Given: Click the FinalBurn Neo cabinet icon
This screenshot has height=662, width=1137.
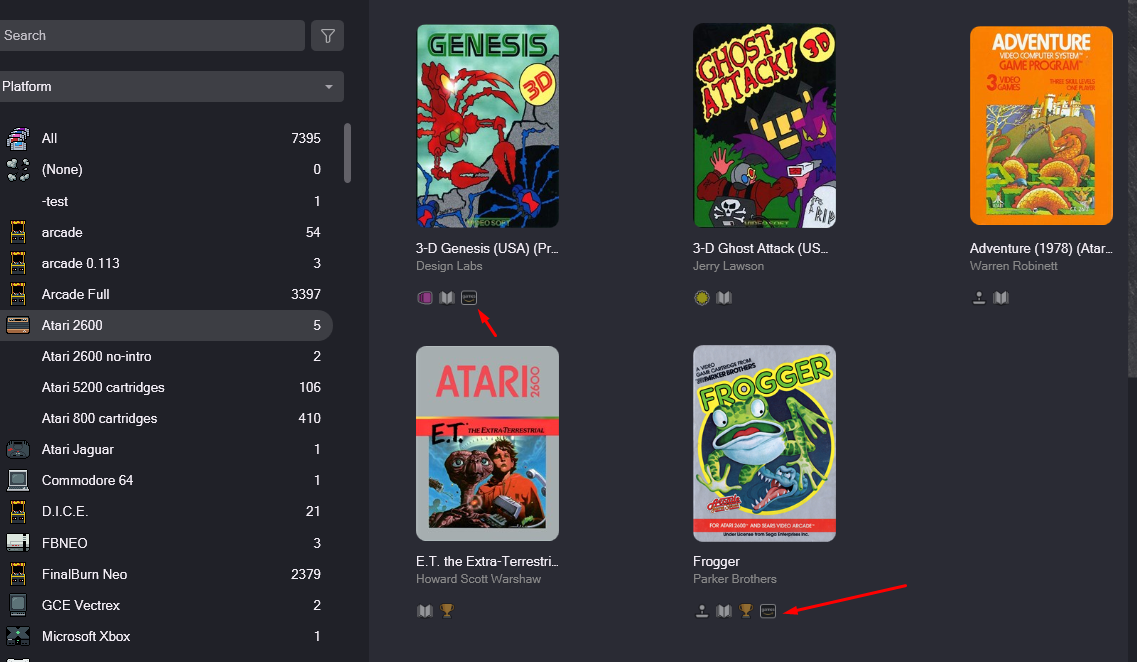Looking at the screenshot, I should click(x=18, y=574).
